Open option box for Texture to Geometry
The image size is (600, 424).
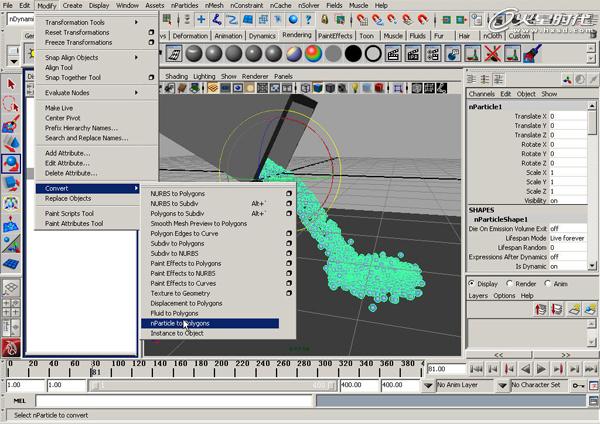pyautogui.click(x=289, y=293)
